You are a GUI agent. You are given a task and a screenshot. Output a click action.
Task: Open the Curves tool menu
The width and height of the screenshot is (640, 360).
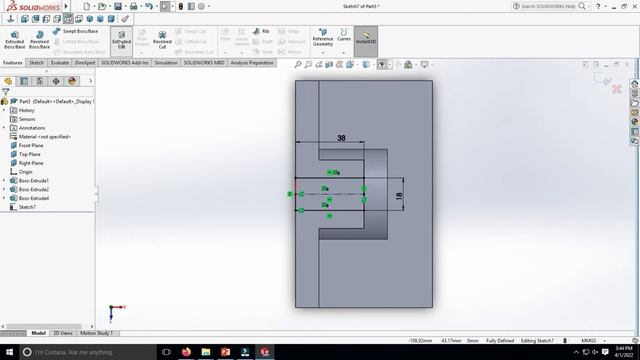pyautogui.click(x=344, y=35)
